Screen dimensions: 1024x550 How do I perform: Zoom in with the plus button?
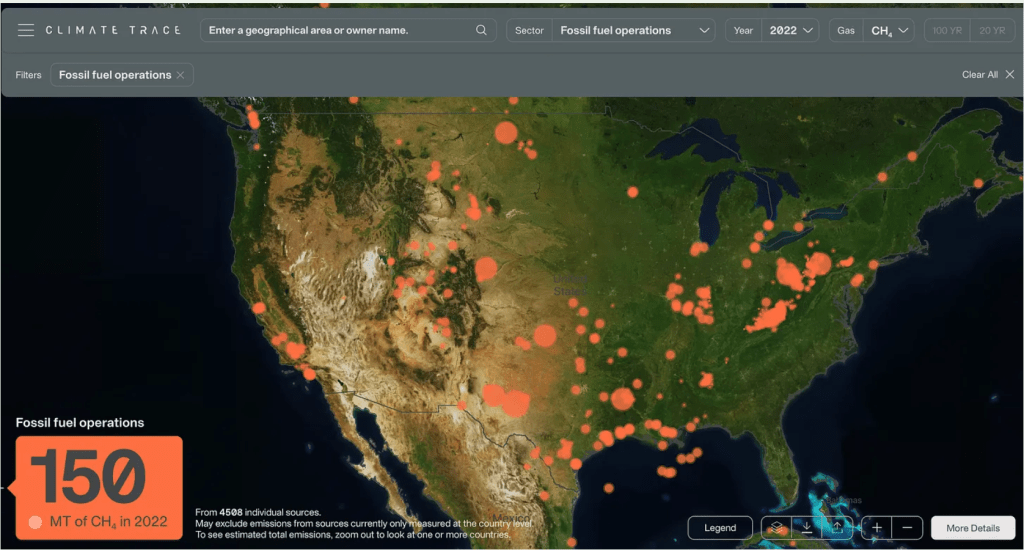(877, 527)
